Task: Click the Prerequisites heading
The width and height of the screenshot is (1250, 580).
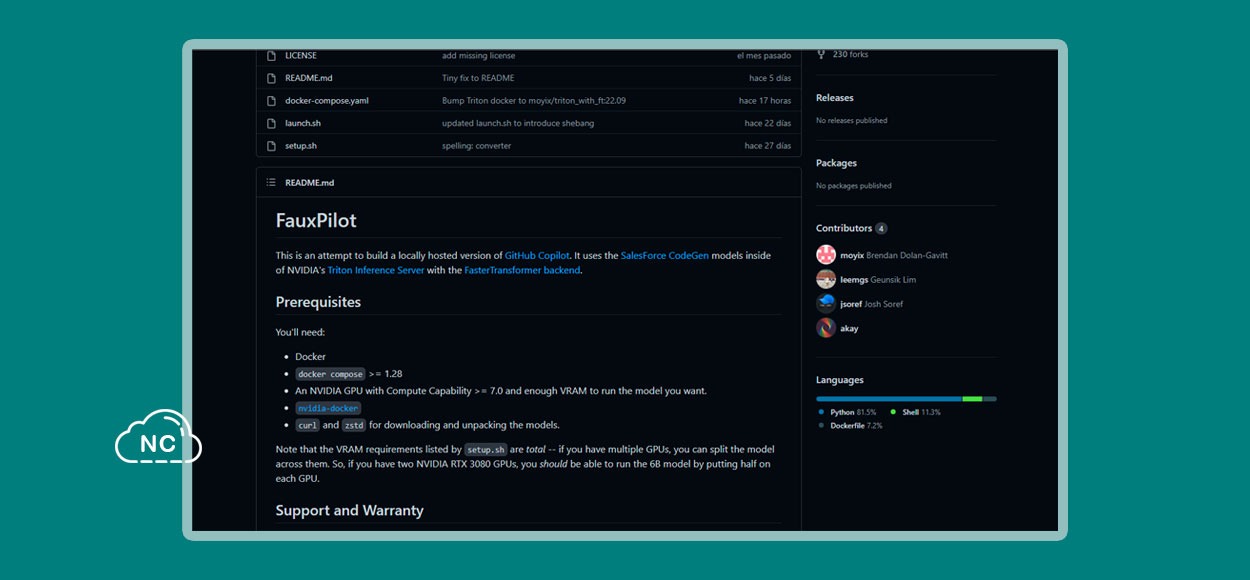Action: point(318,302)
